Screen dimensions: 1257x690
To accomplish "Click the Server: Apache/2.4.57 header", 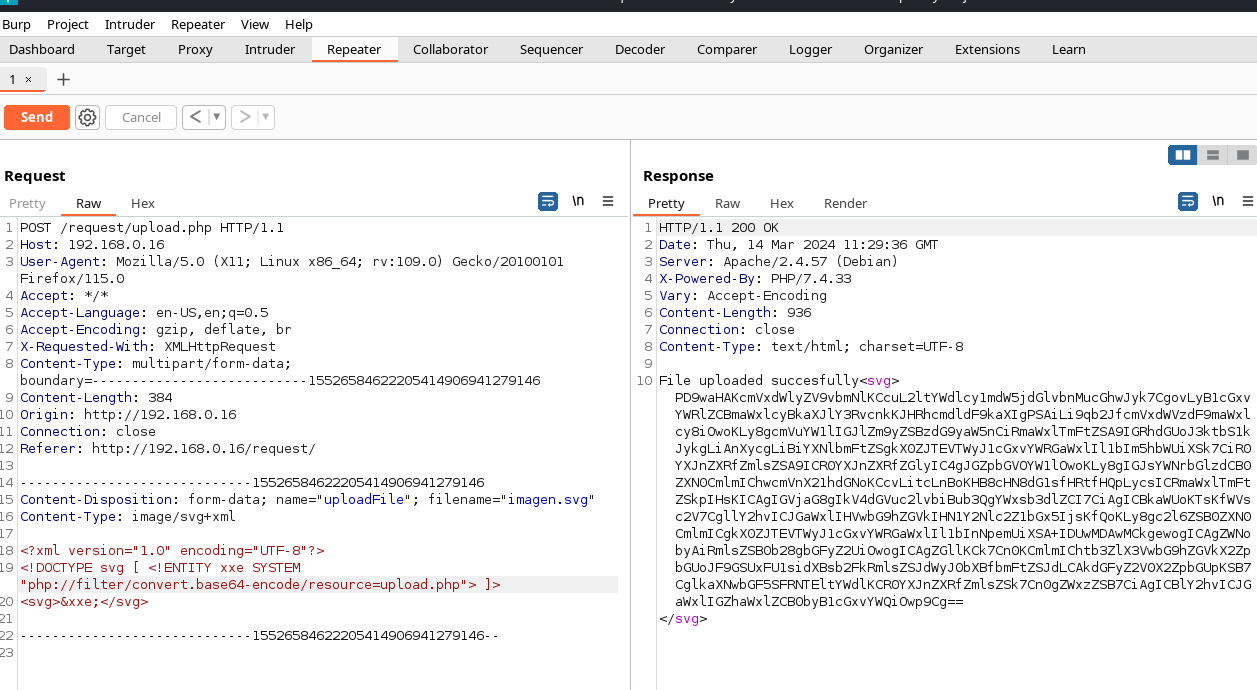I will tap(778, 262).
